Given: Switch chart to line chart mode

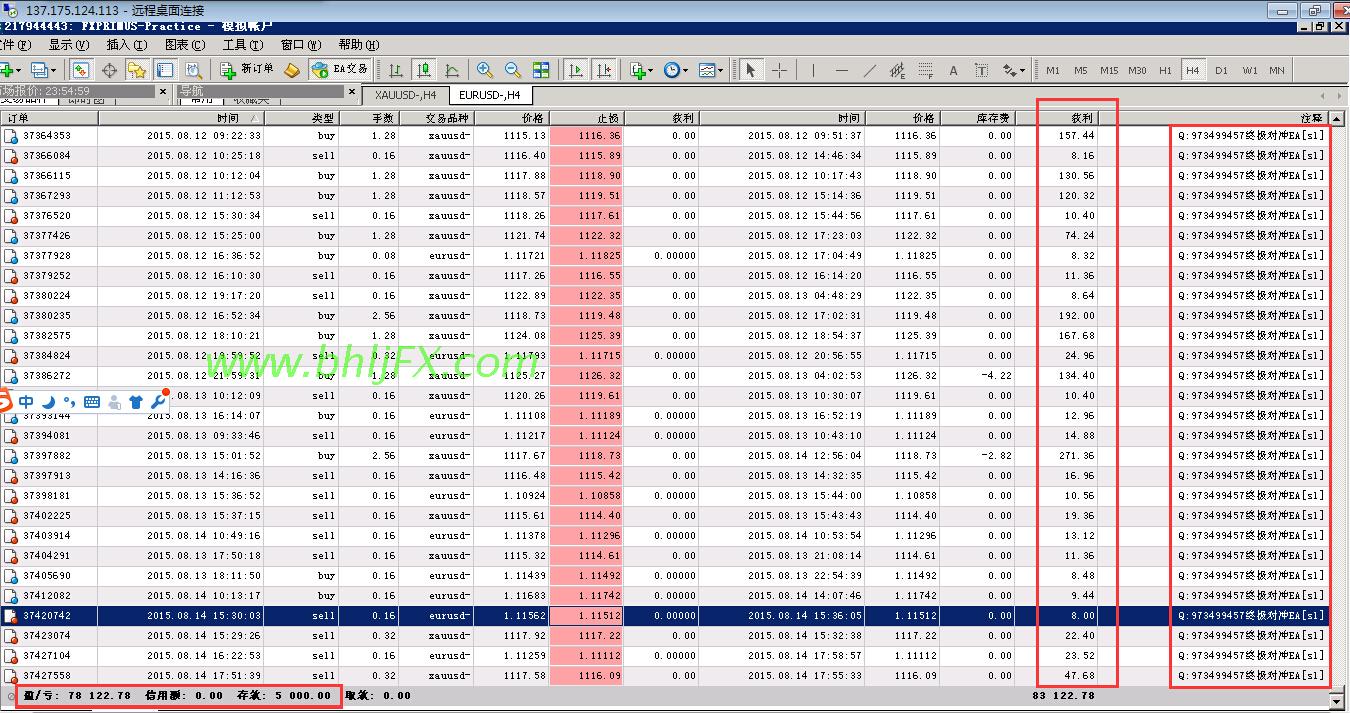Looking at the screenshot, I should 452,70.
